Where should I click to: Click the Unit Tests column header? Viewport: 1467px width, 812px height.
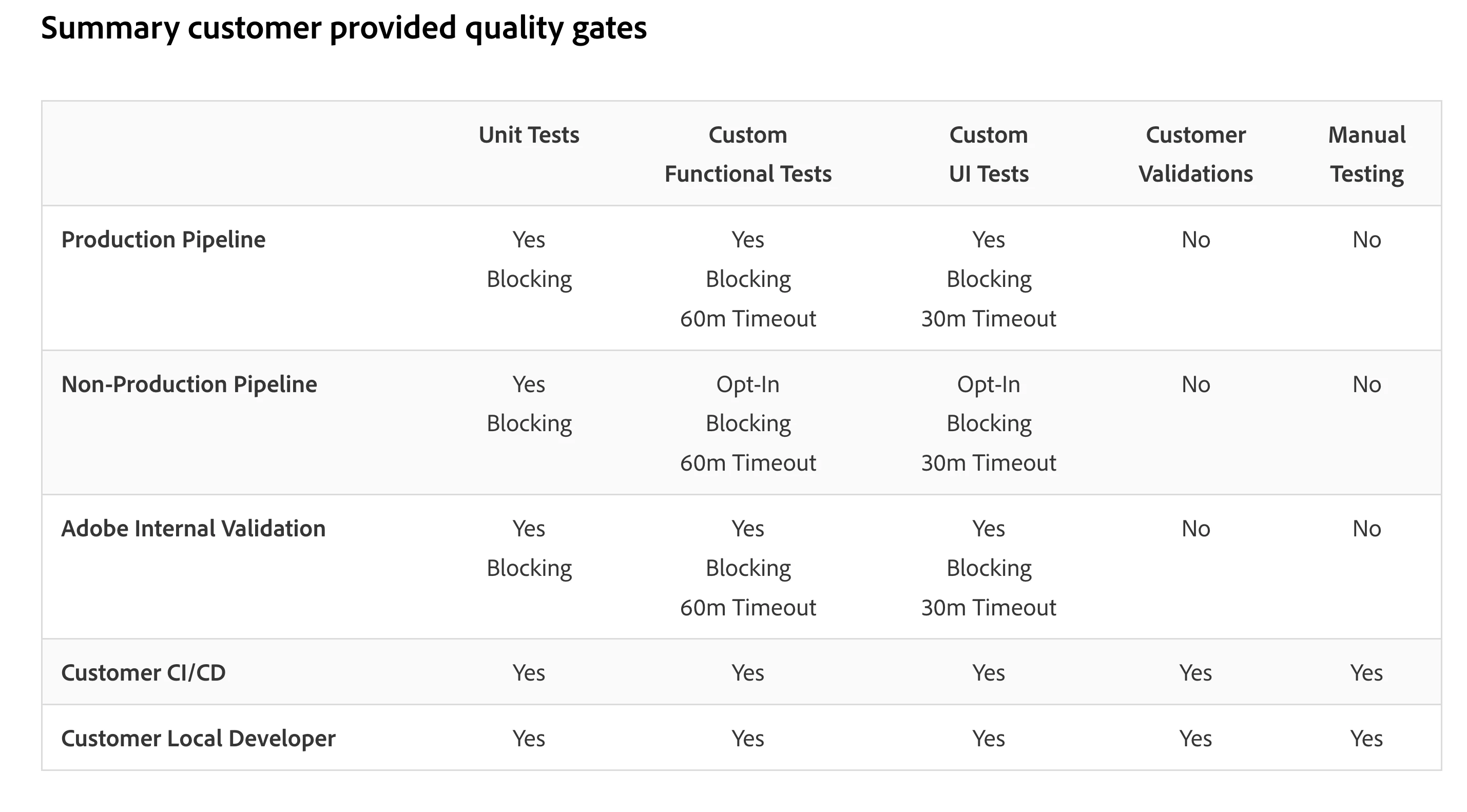click(x=529, y=135)
